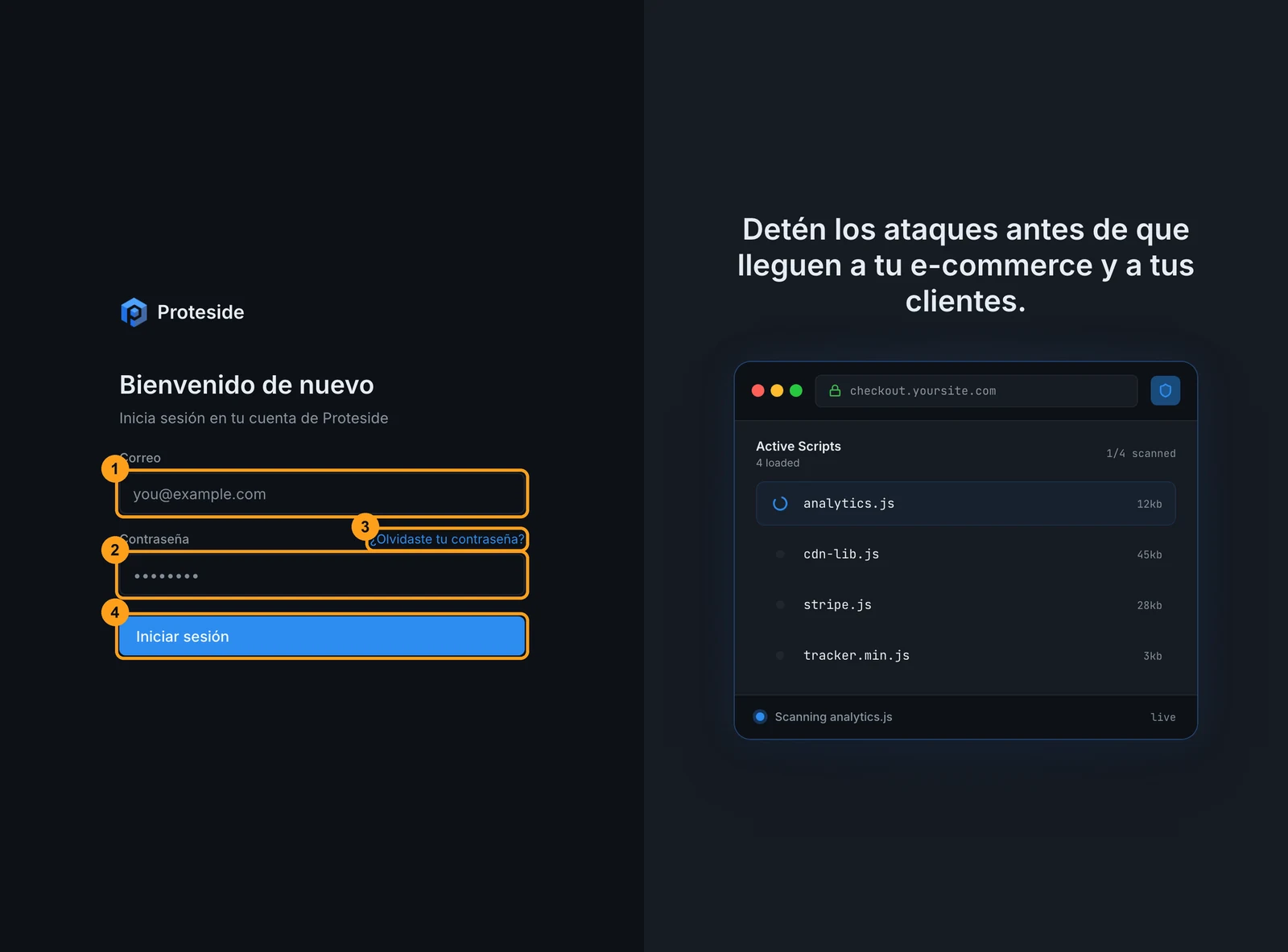Click the green window dot in mock browser

pos(796,391)
